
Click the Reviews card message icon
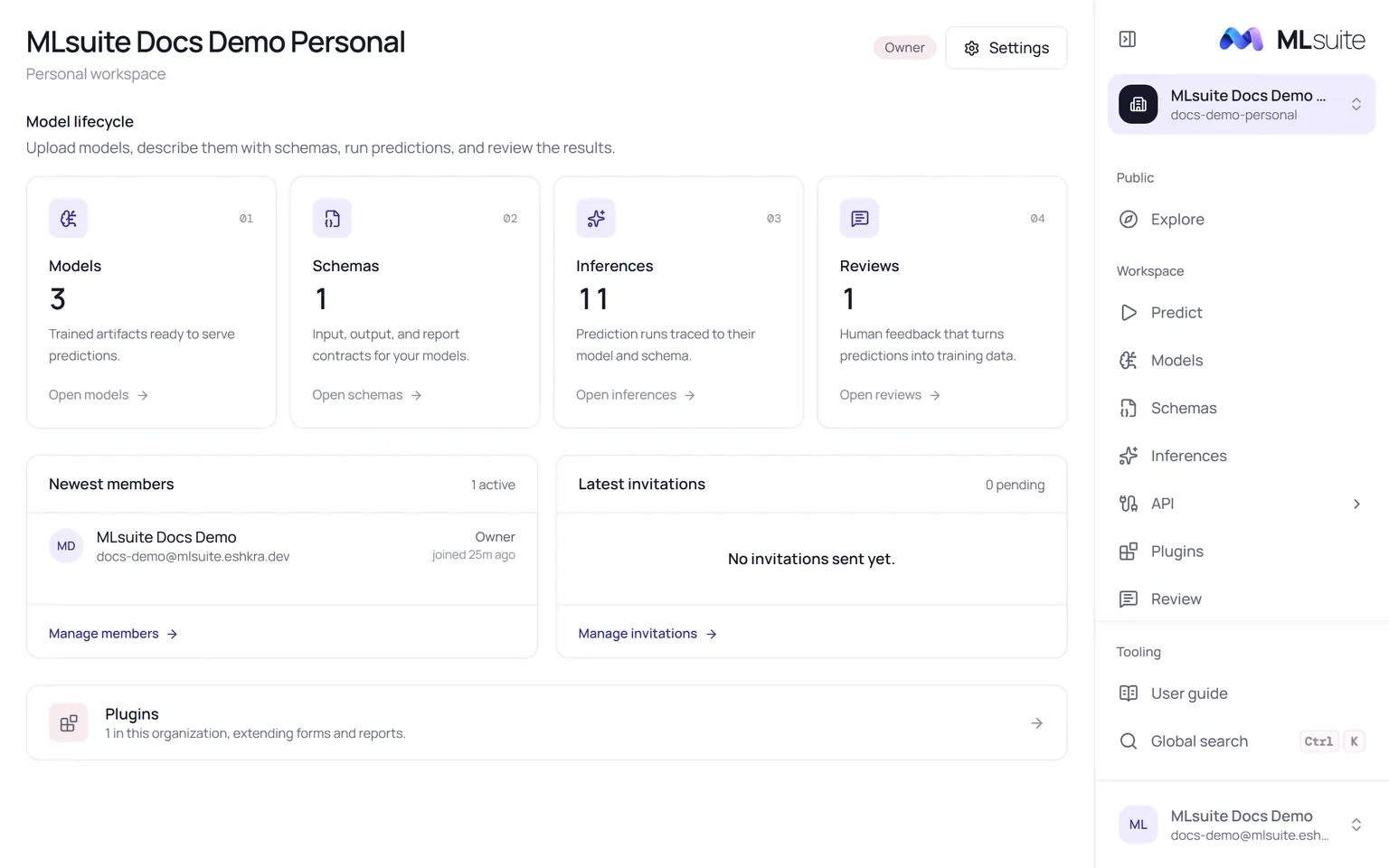[860, 218]
